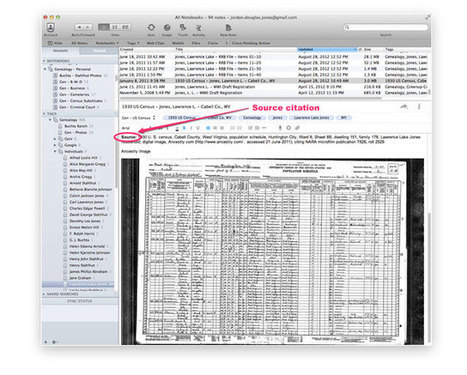This screenshot has width=467, height=375.
Task: Click the attachment paperclip icon in editor toolbar
Action: tap(297, 128)
